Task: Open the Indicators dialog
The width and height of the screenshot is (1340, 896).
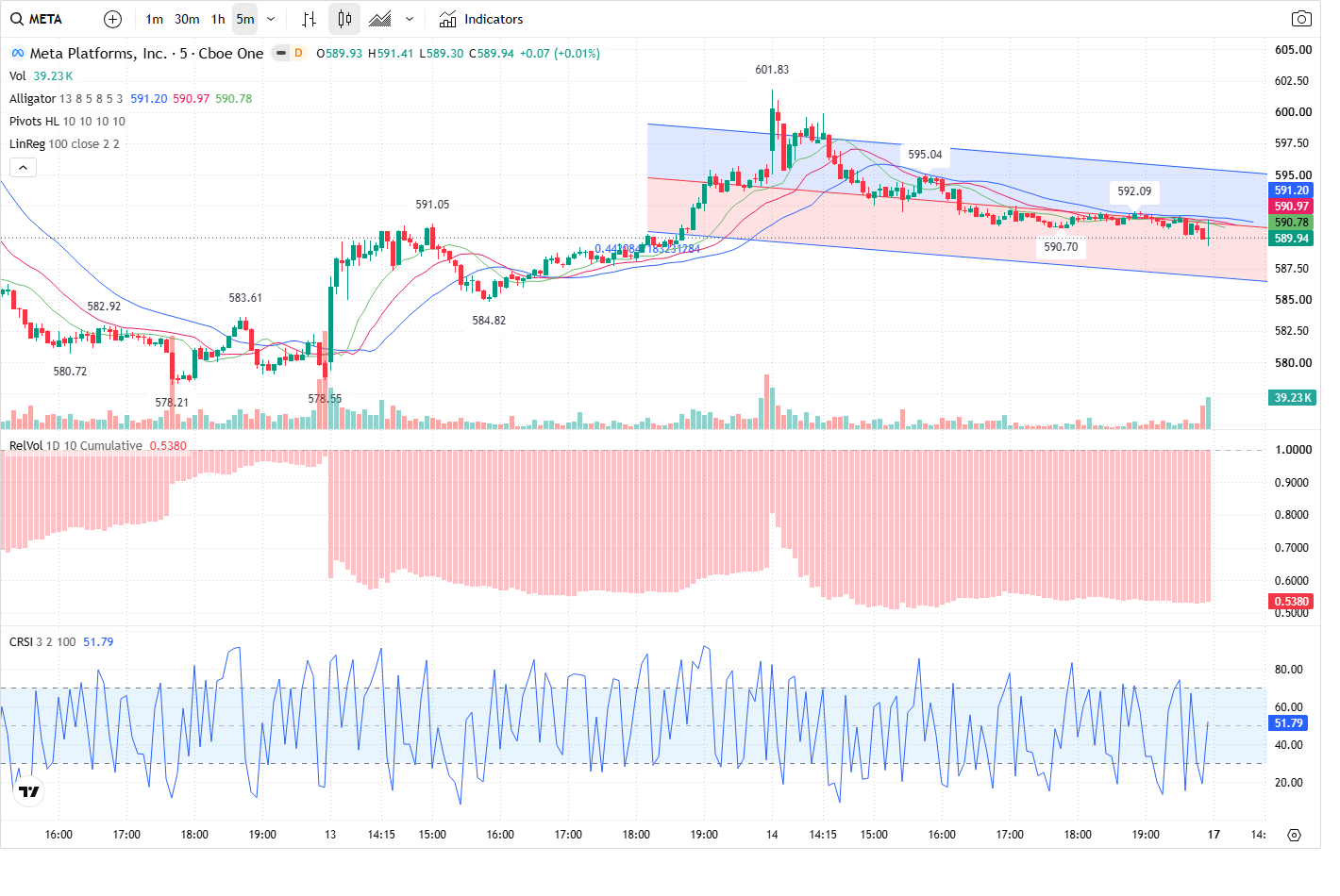Action: click(x=481, y=19)
